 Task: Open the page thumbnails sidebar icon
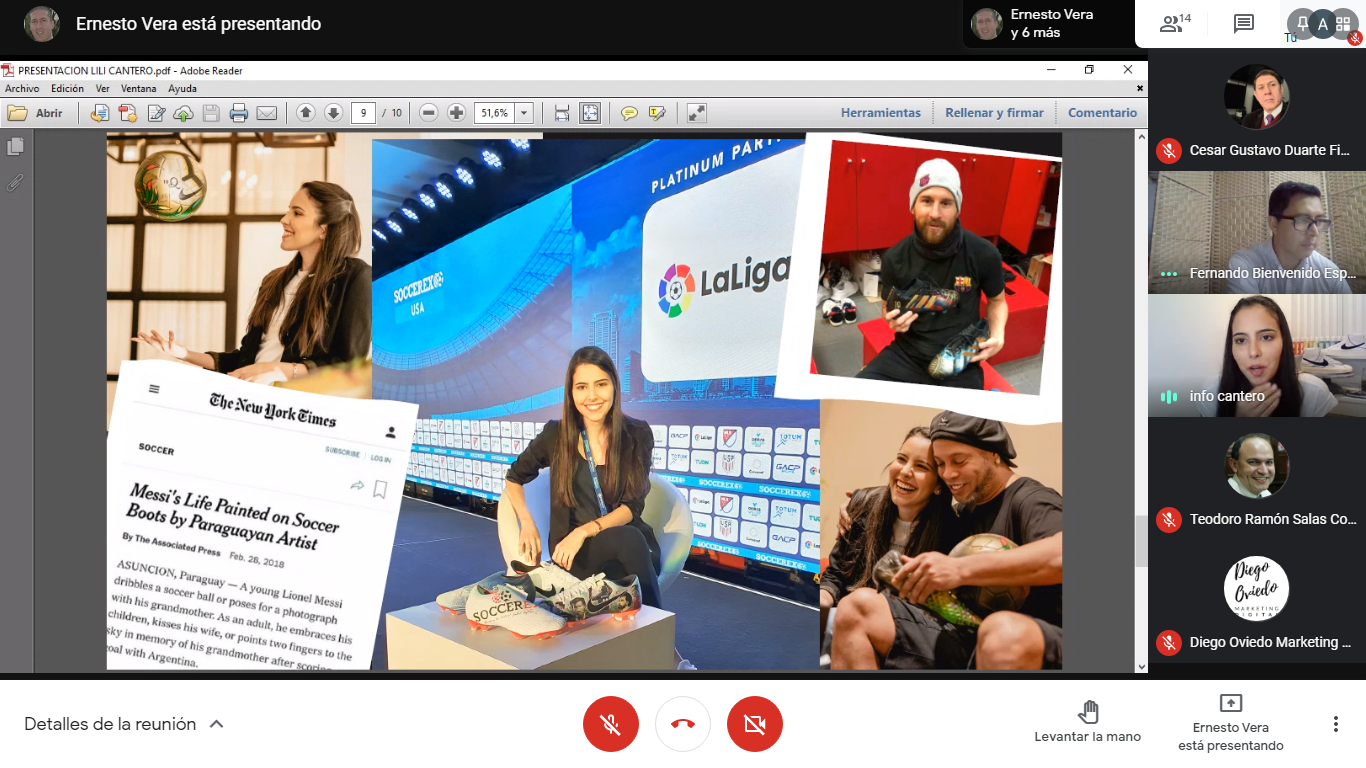click(x=15, y=147)
